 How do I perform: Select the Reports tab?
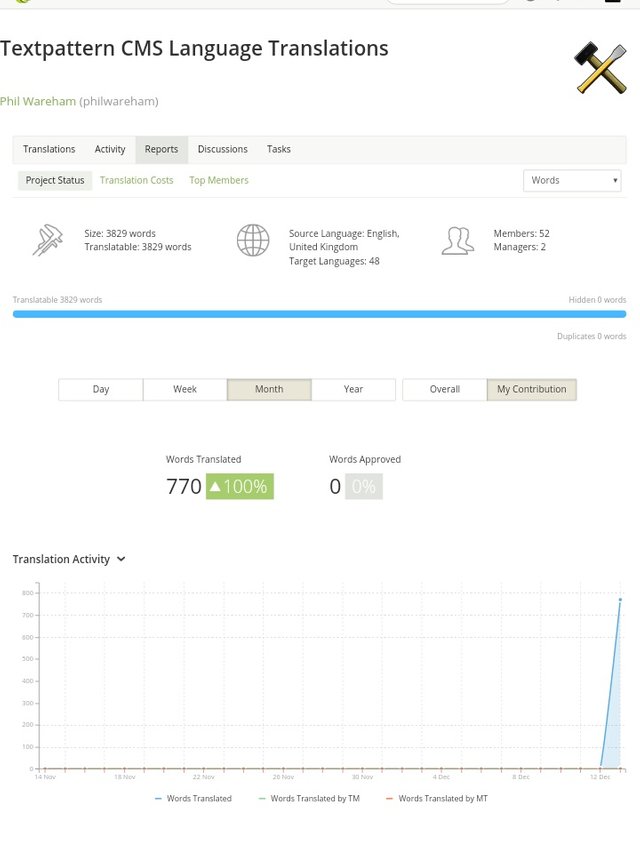[161, 149]
